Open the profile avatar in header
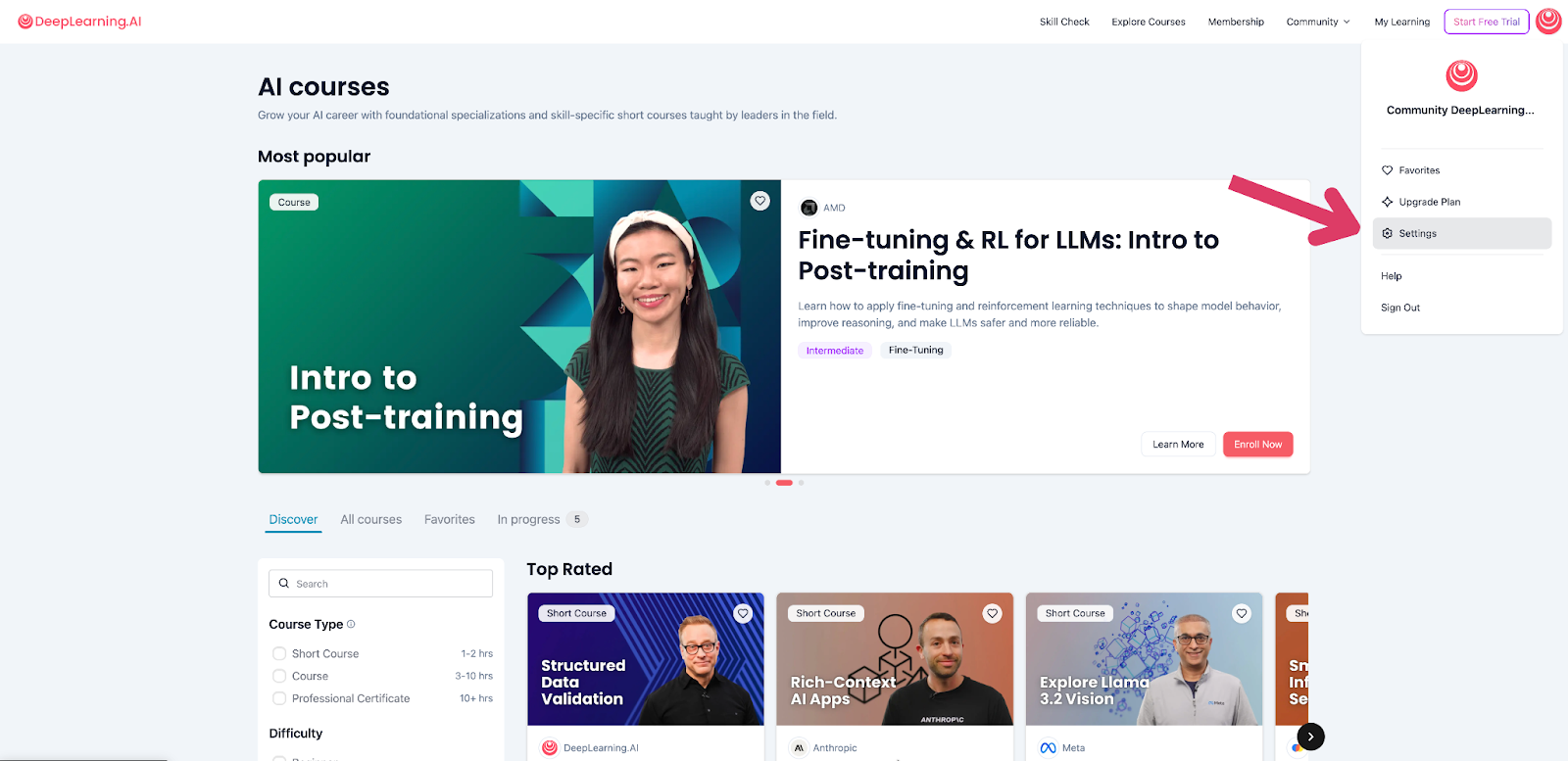 [1548, 21]
